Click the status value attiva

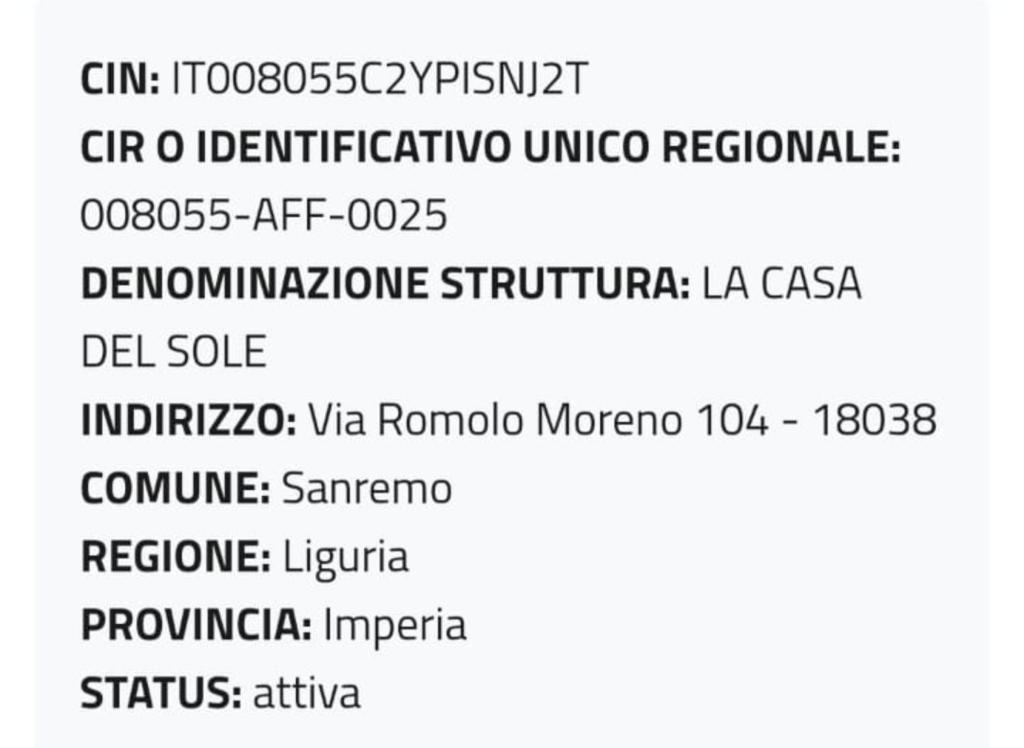click(x=306, y=693)
